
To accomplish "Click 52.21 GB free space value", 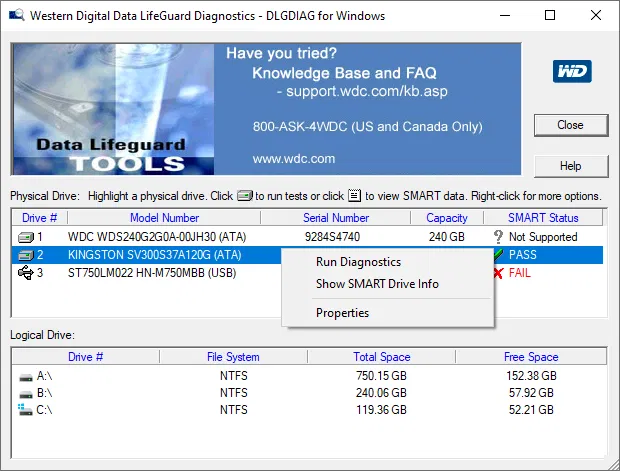I will click(531, 410).
